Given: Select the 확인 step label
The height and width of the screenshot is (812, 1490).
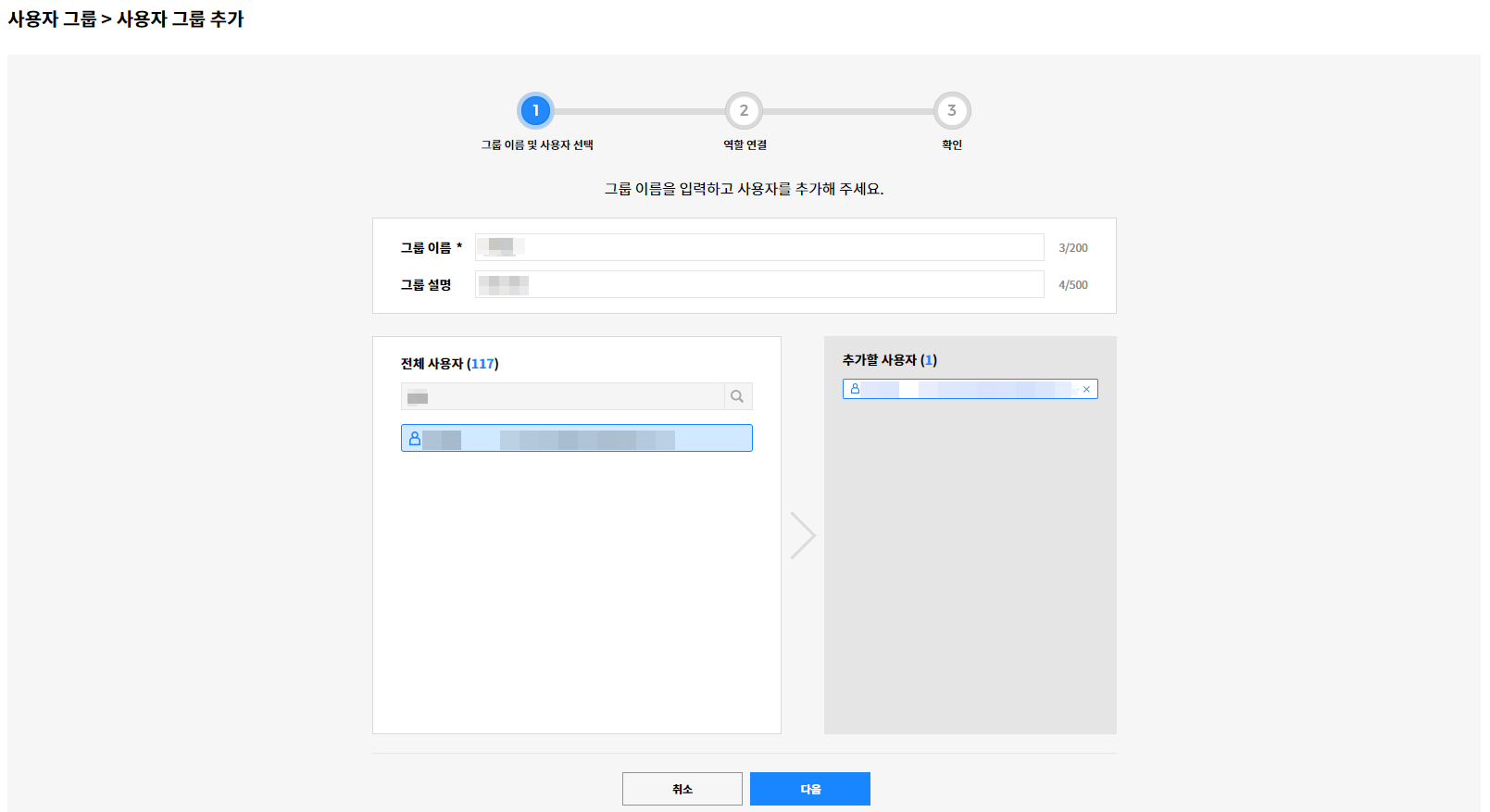Looking at the screenshot, I should (x=952, y=145).
